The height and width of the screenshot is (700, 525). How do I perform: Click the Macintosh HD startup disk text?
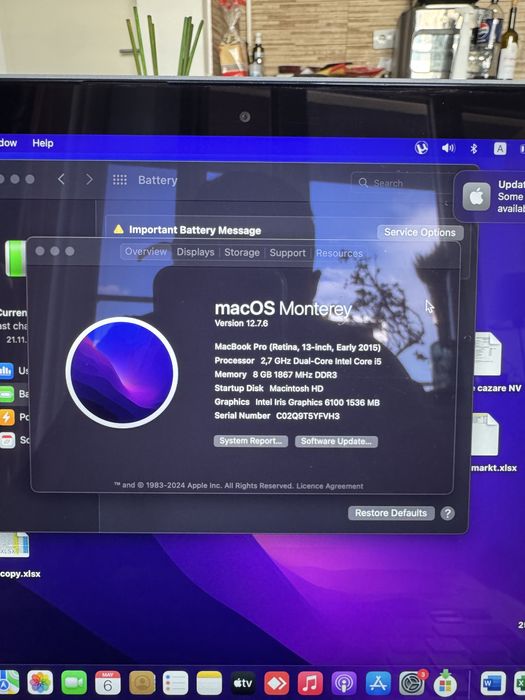[296, 388]
